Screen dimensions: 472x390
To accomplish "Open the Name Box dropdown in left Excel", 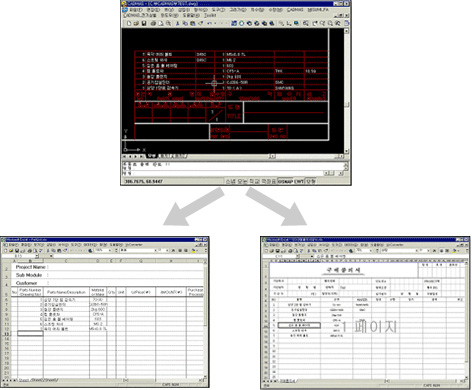I will (37, 256).
